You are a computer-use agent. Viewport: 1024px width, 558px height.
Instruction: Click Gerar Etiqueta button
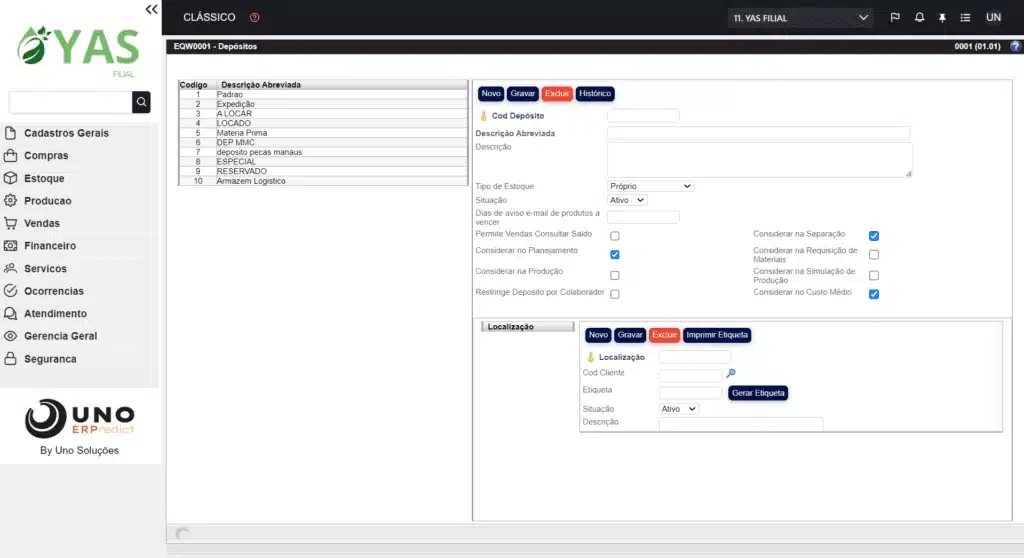click(758, 393)
